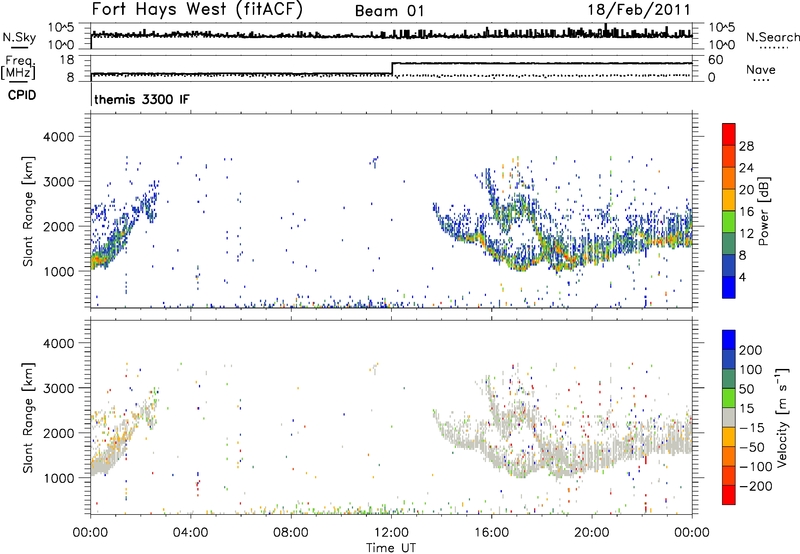Click the '16' power scale value
The height and width of the screenshot is (554, 800).
[x=746, y=212]
